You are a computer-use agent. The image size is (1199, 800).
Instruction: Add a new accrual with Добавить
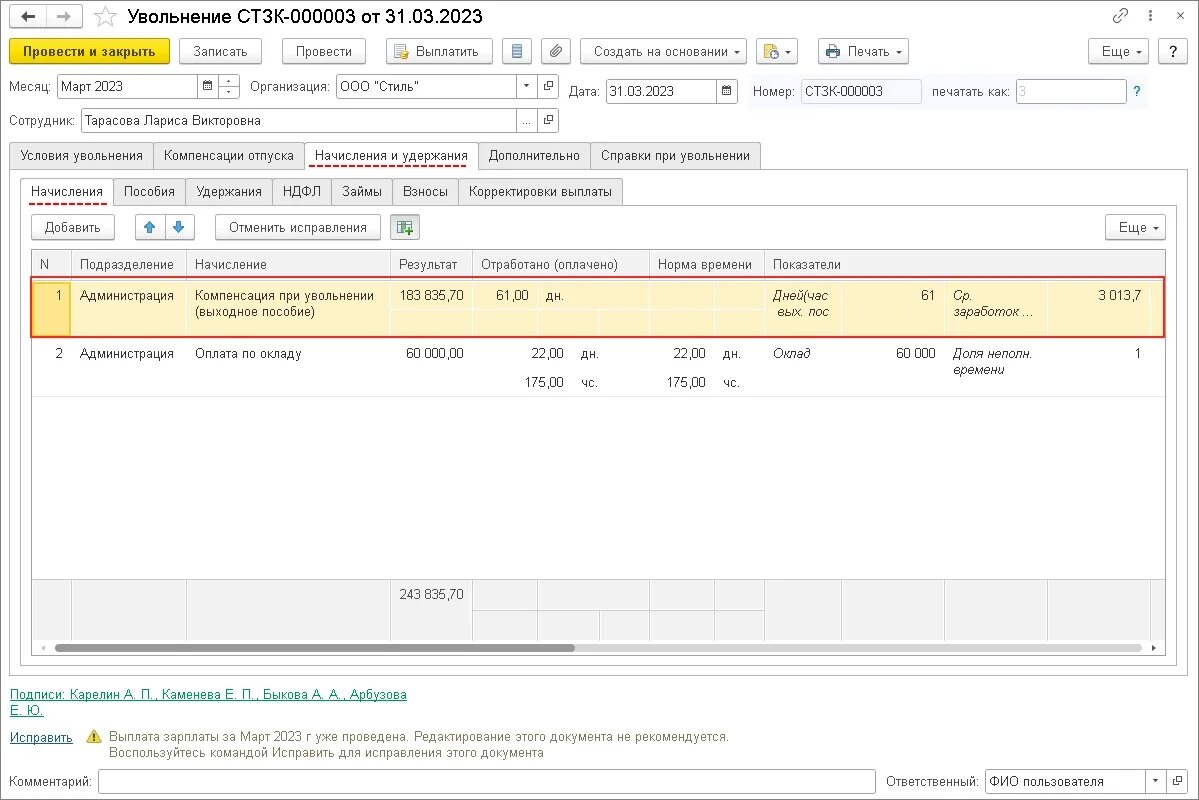pyautogui.click(x=73, y=227)
